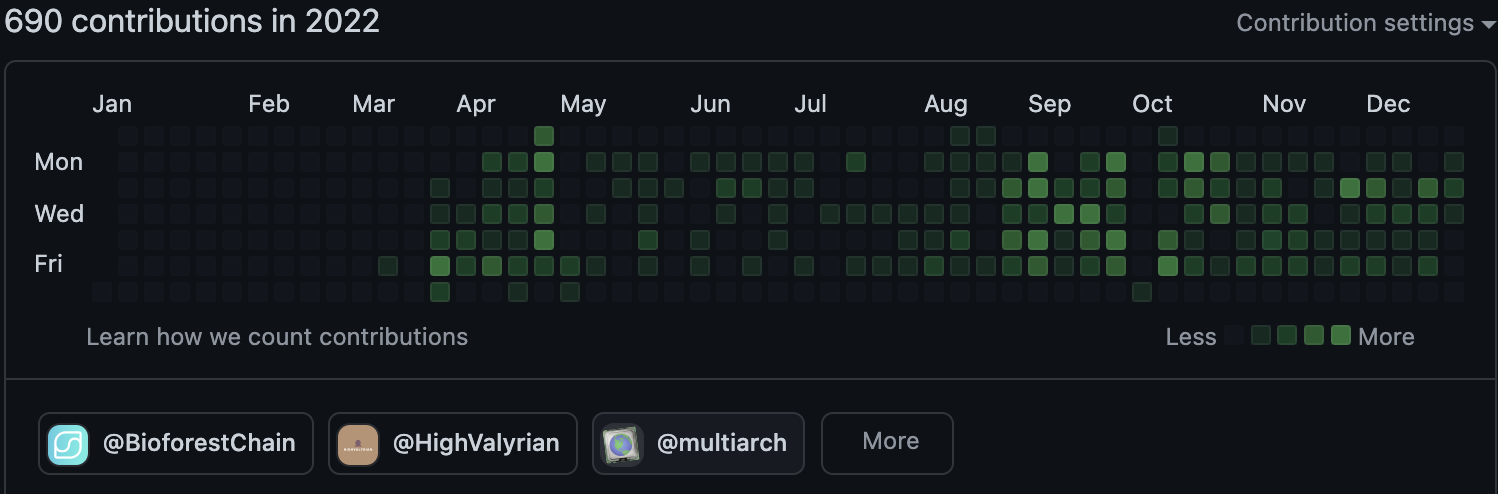Click the 'Fri' weekday label

(x=49, y=263)
